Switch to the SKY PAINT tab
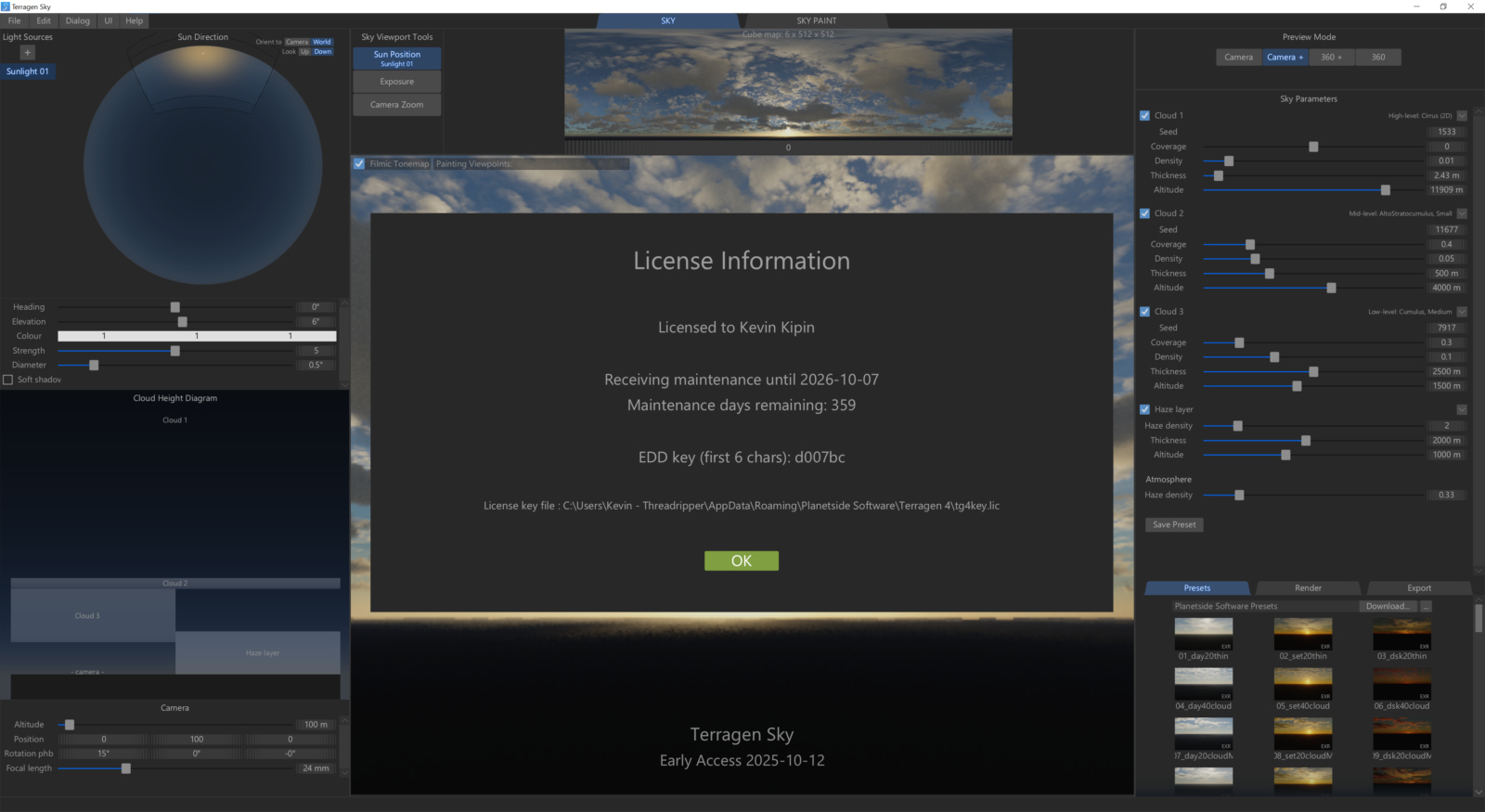 (x=816, y=20)
